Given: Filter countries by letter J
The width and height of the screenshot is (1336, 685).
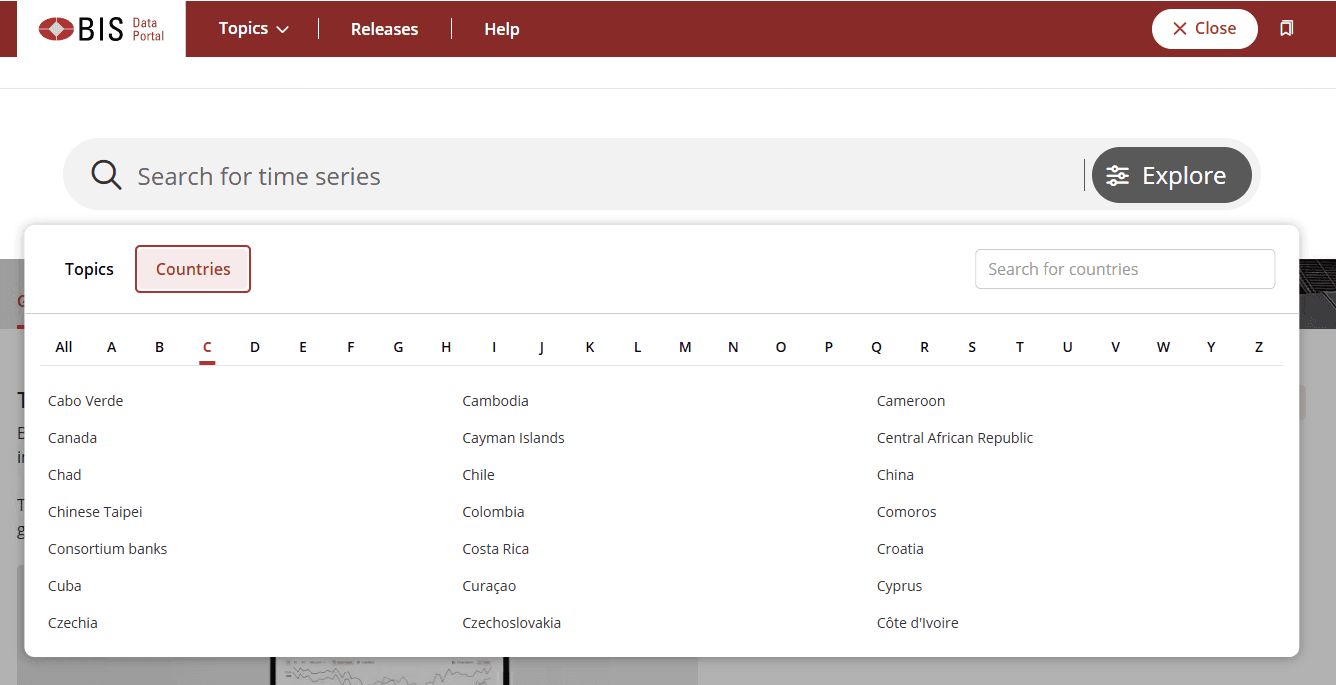Looking at the screenshot, I should click(542, 347).
